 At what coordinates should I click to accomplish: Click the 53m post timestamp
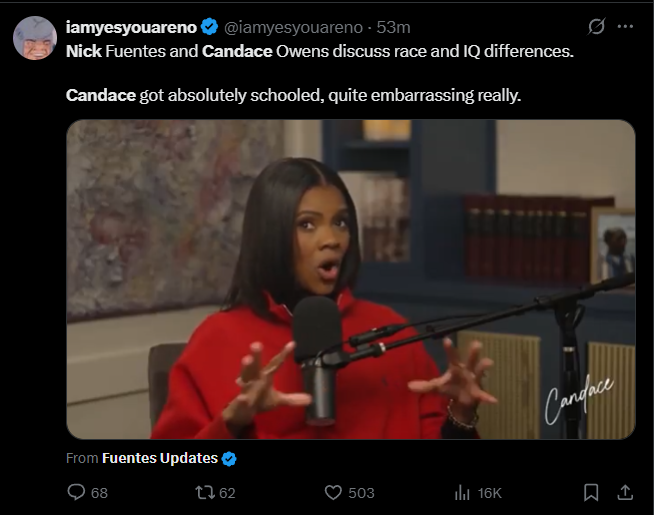[x=393, y=28]
